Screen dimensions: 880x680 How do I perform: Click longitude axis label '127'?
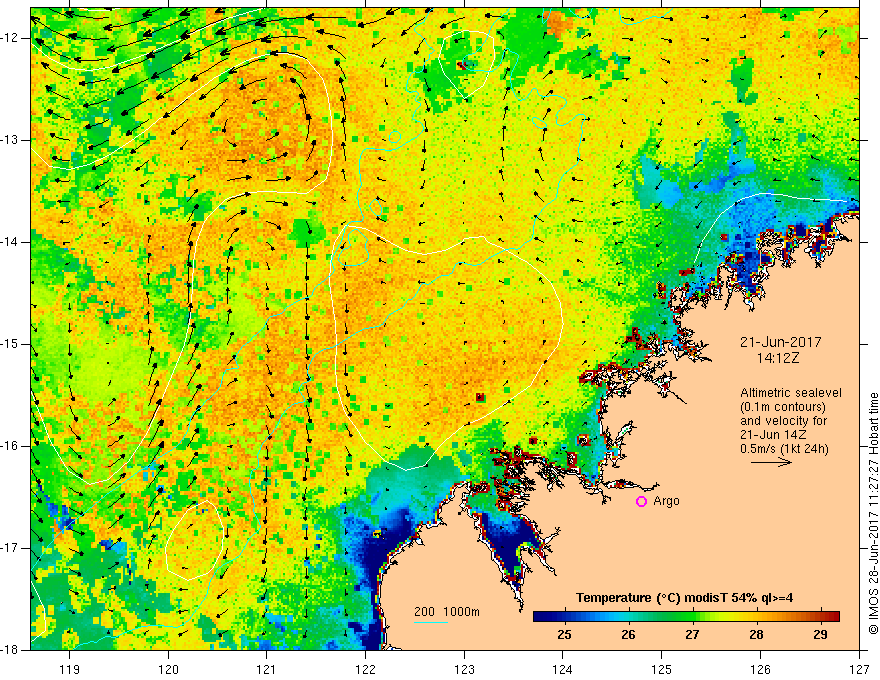(859, 669)
